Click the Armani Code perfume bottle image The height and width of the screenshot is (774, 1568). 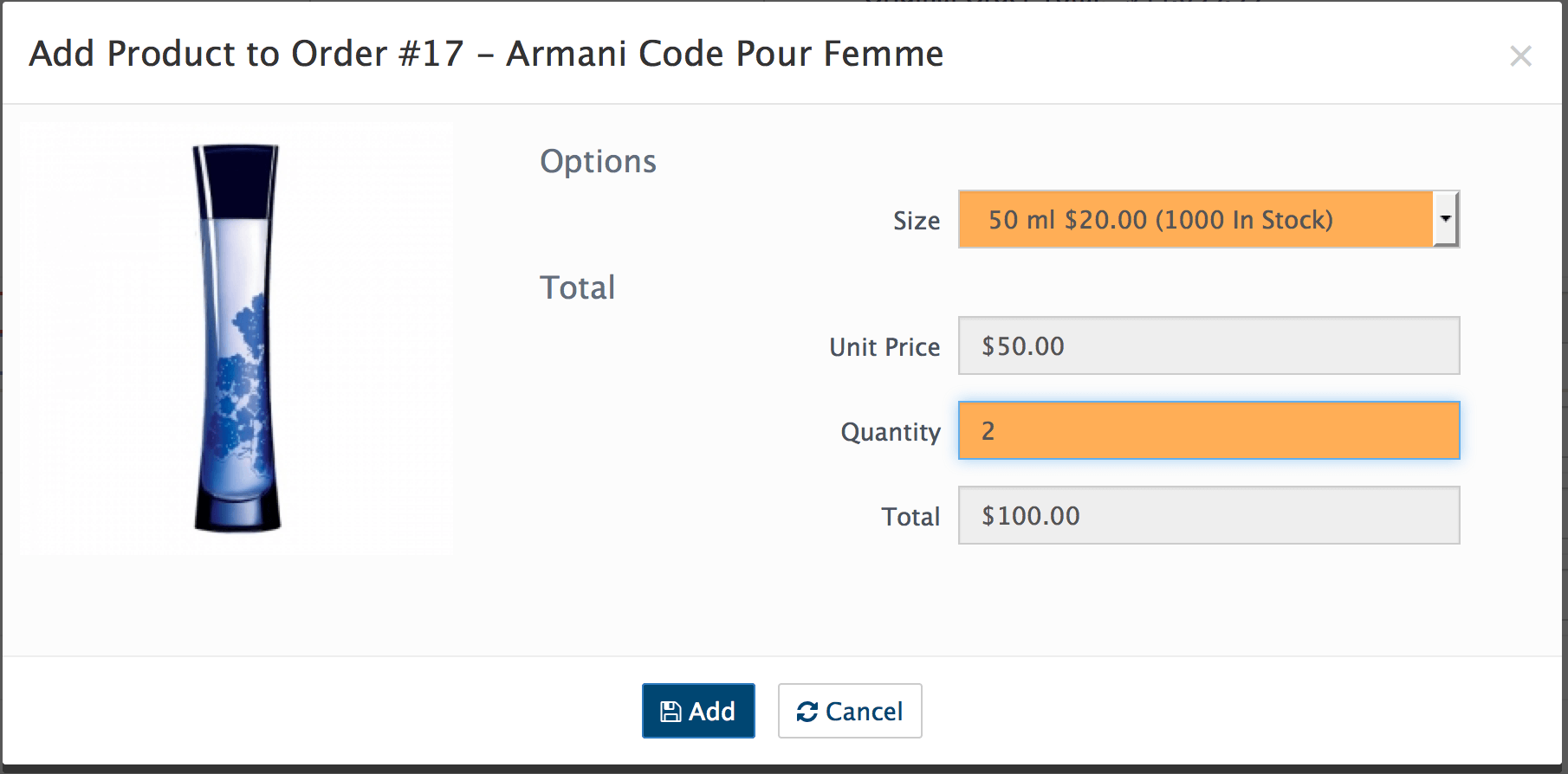(x=236, y=339)
